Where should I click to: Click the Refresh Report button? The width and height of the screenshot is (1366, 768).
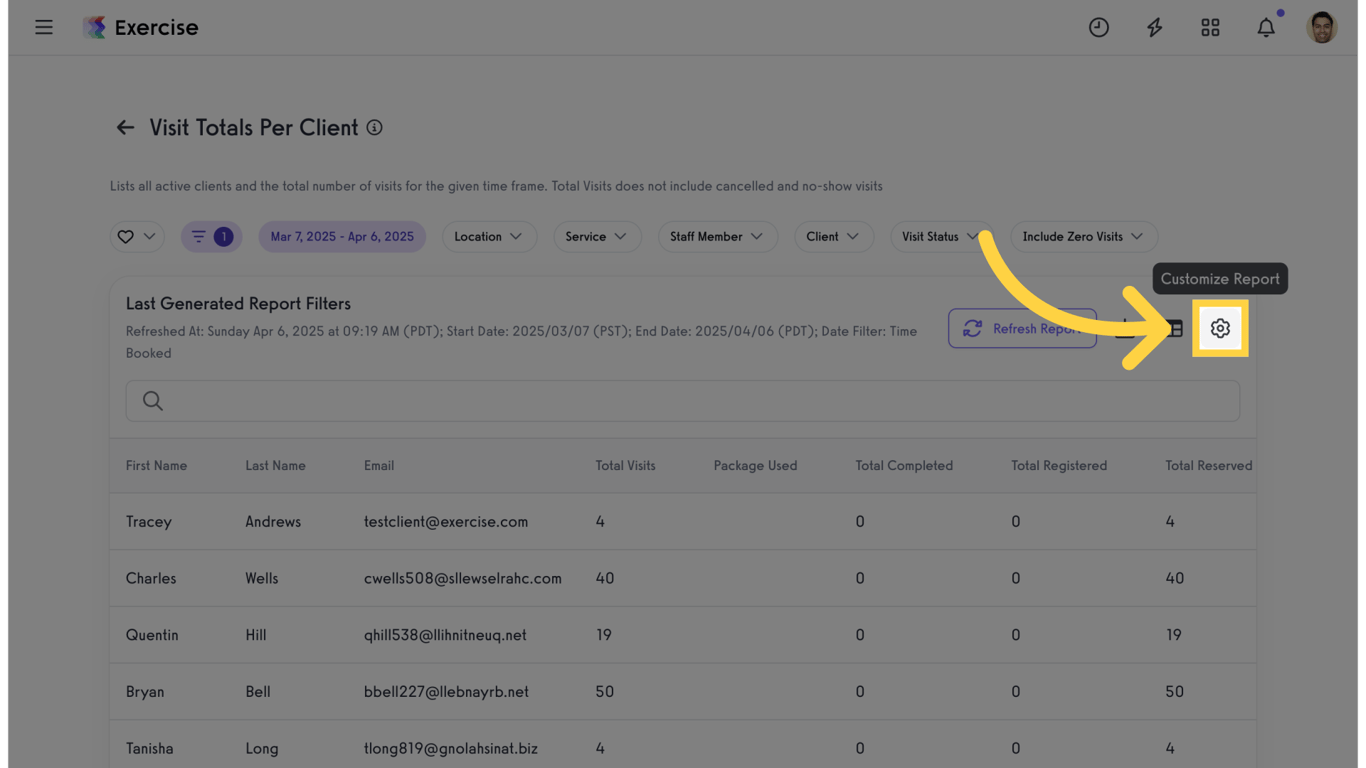pyautogui.click(x=1022, y=328)
